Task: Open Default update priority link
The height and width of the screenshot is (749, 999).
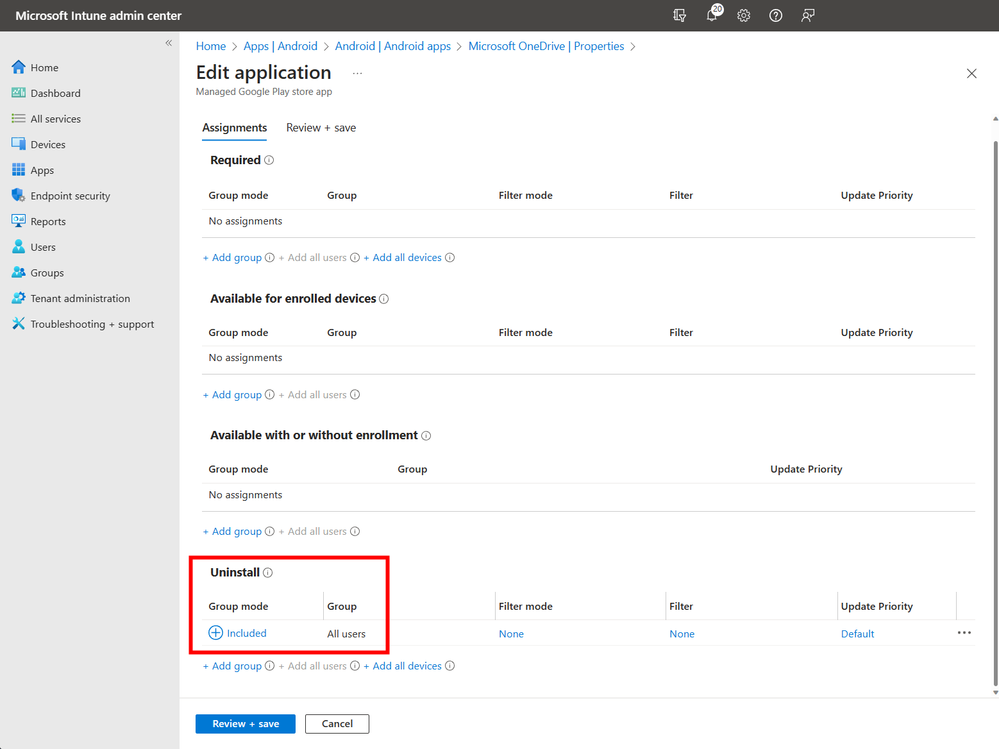Action: click(857, 634)
